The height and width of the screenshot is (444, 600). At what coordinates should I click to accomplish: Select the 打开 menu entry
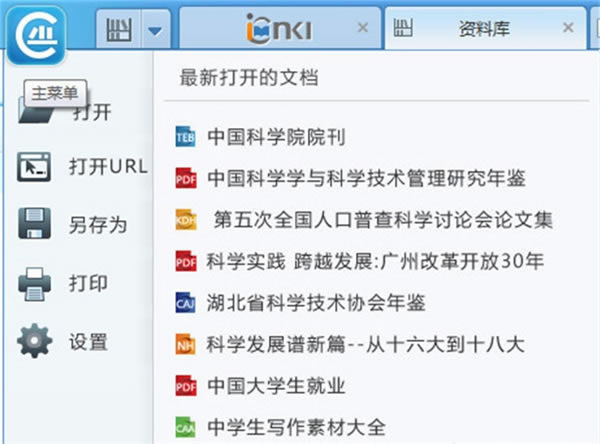pos(92,112)
